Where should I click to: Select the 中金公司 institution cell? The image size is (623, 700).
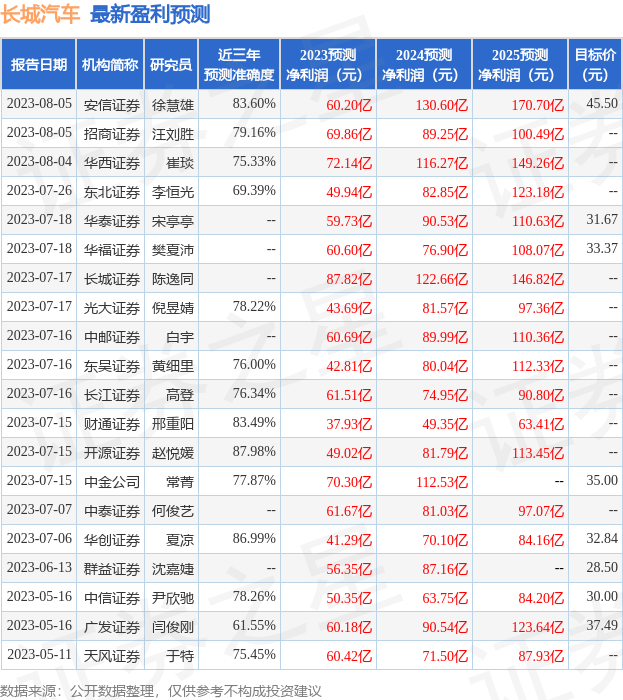click(x=112, y=482)
